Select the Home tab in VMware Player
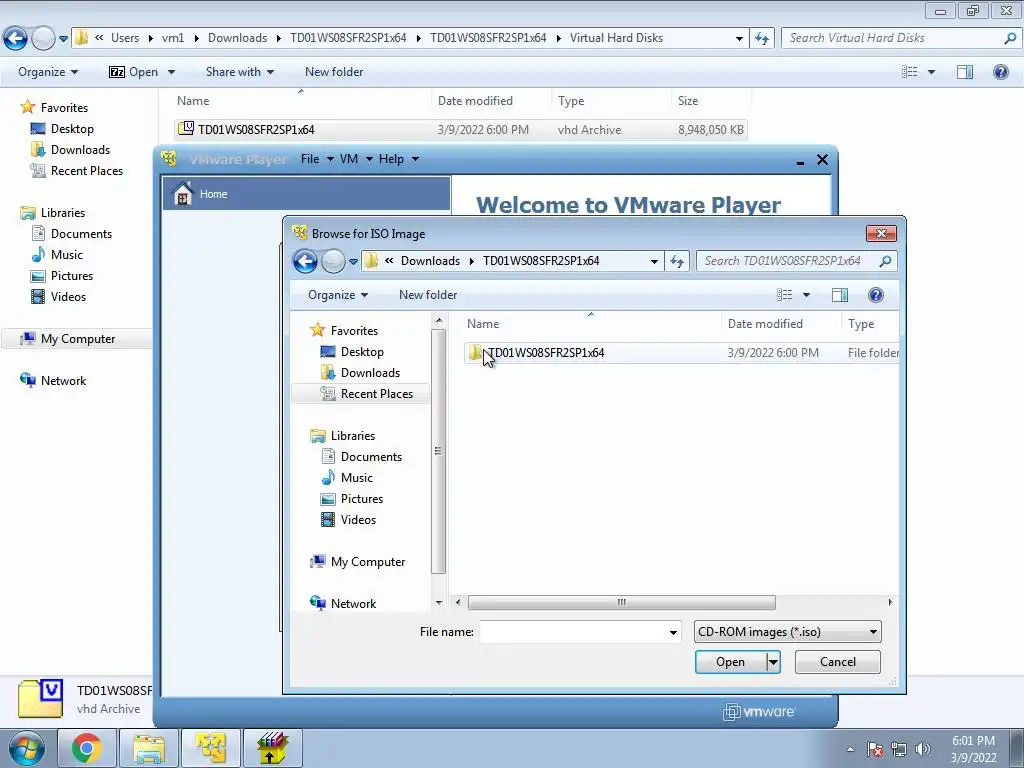 [x=306, y=193]
